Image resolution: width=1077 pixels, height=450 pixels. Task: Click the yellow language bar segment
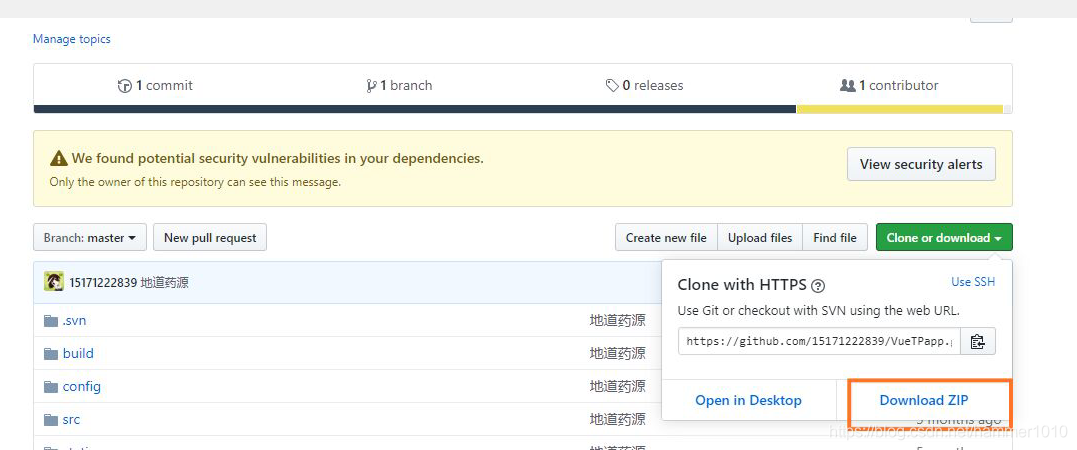[x=899, y=109]
